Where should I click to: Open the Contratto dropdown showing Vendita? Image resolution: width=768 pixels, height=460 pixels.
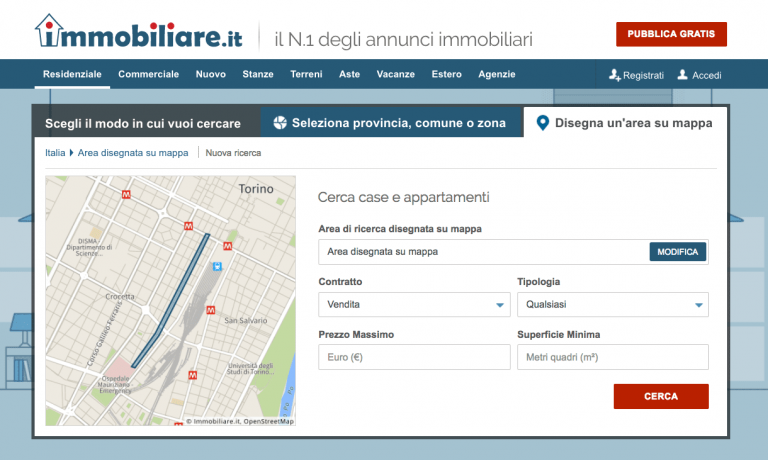pyautogui.click(x=414, y=305)
